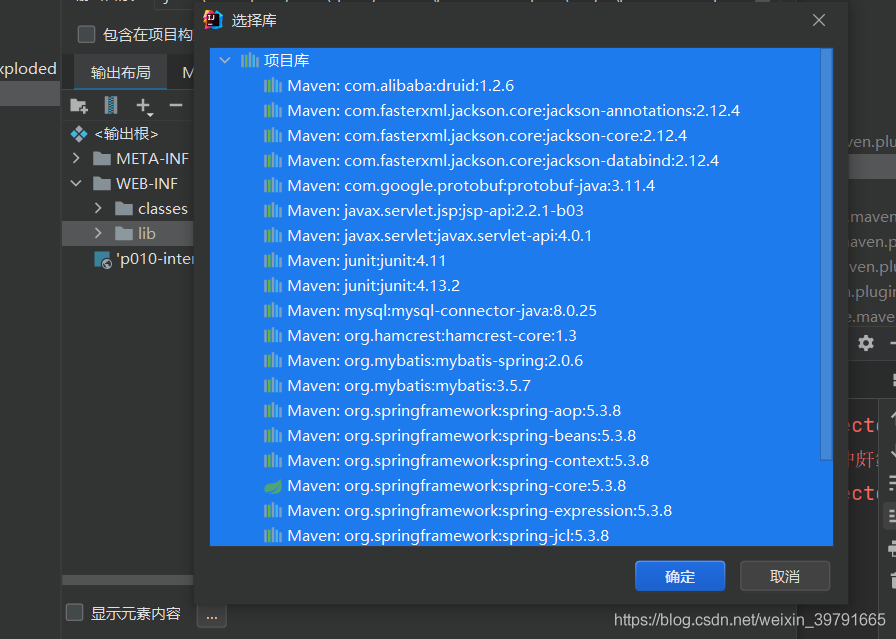Expand the lib folder

click(x=98, y=233)
